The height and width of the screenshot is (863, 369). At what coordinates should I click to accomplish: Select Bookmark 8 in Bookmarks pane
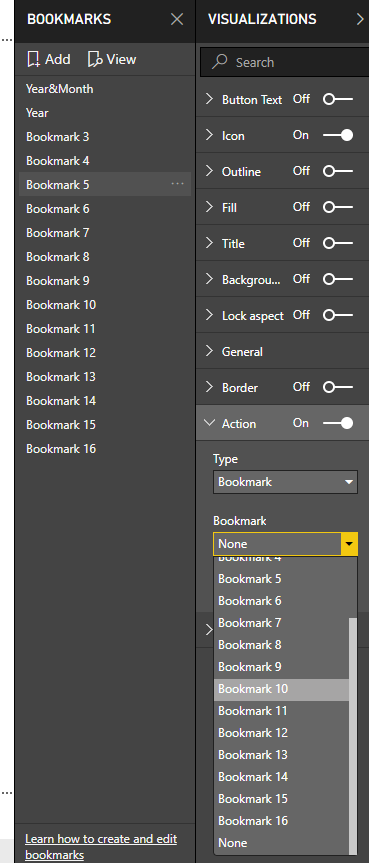(105, 256)
